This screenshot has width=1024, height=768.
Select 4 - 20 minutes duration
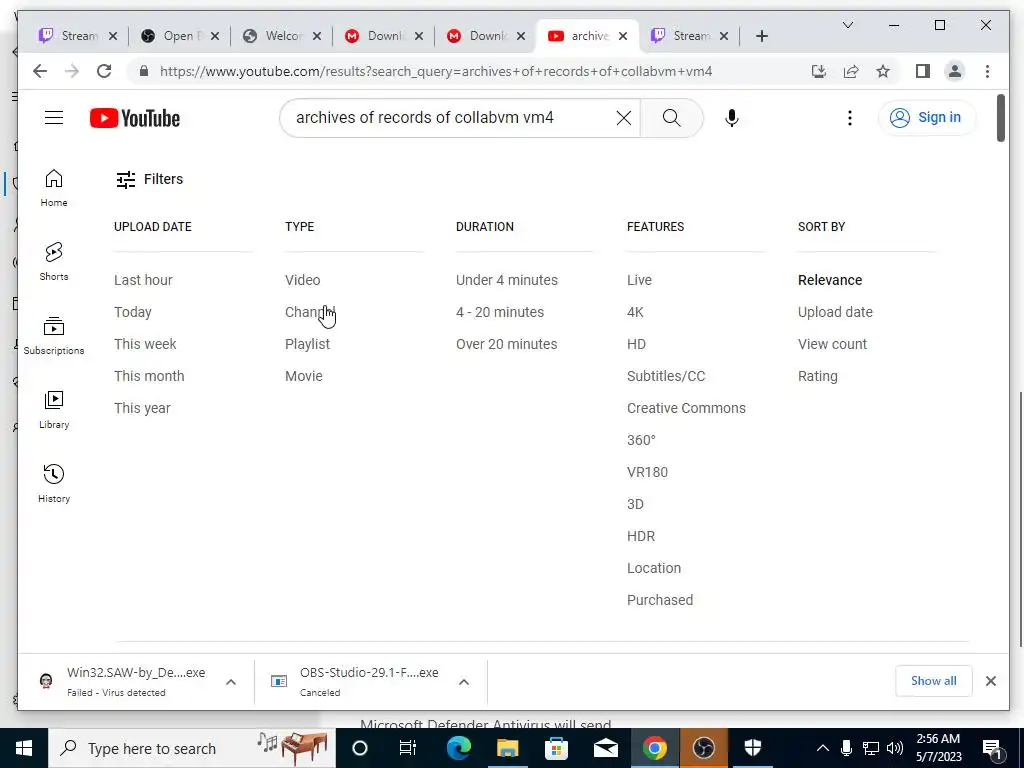[500, 312]
